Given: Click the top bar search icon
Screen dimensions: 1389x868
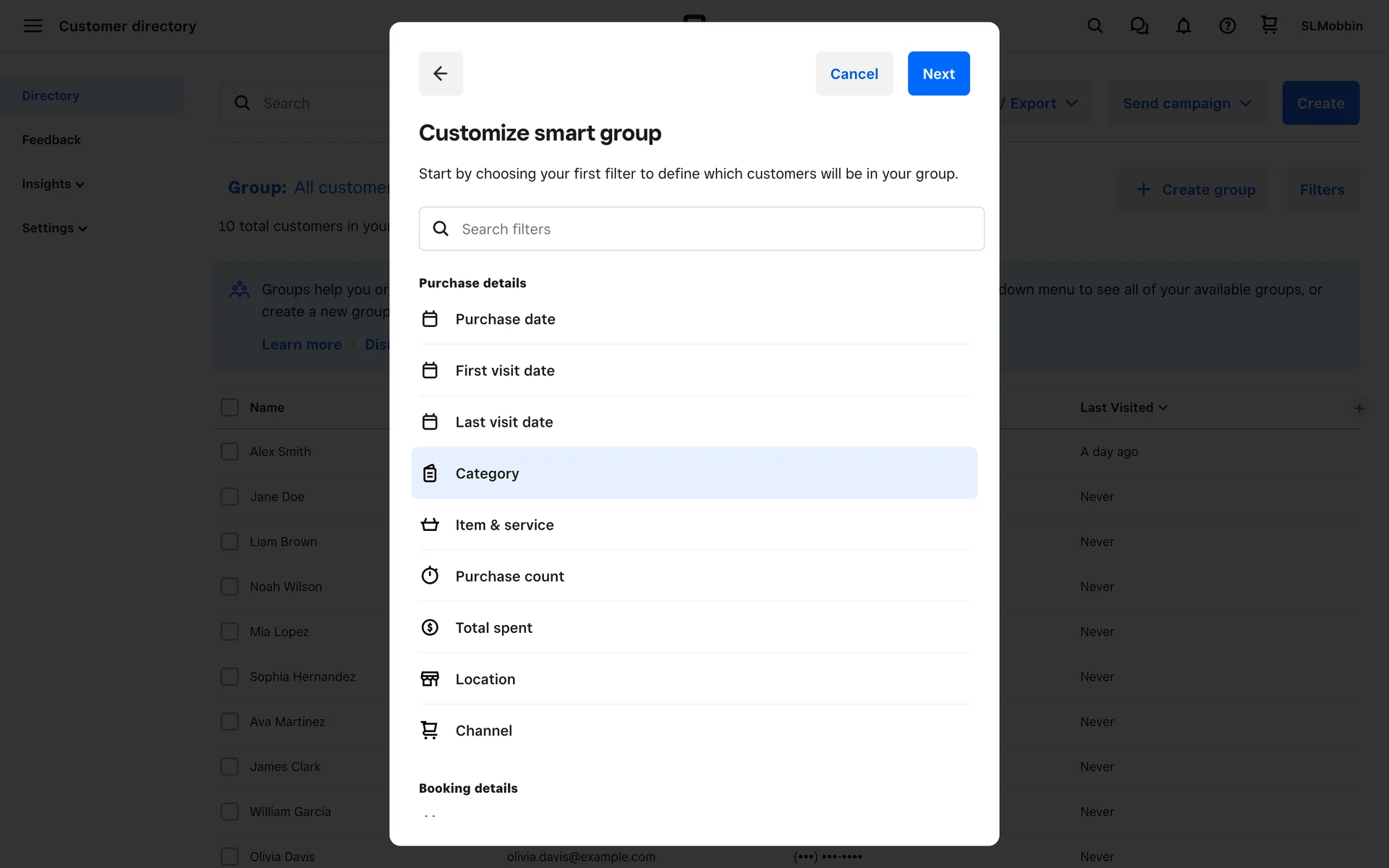Looking at the screenshot, I should tap(1095, 26).
